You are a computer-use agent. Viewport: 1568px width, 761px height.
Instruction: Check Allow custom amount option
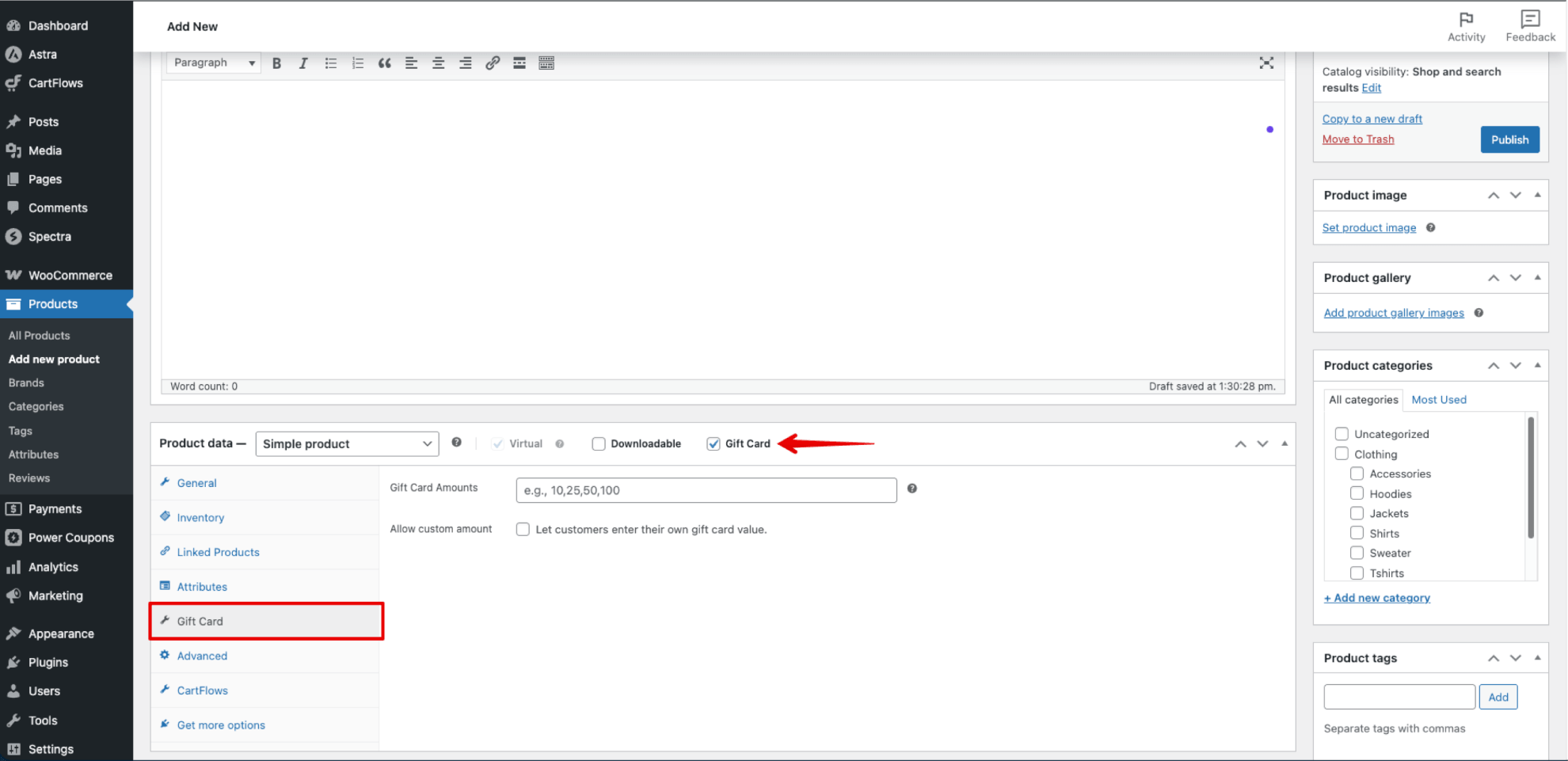[523, 530]
